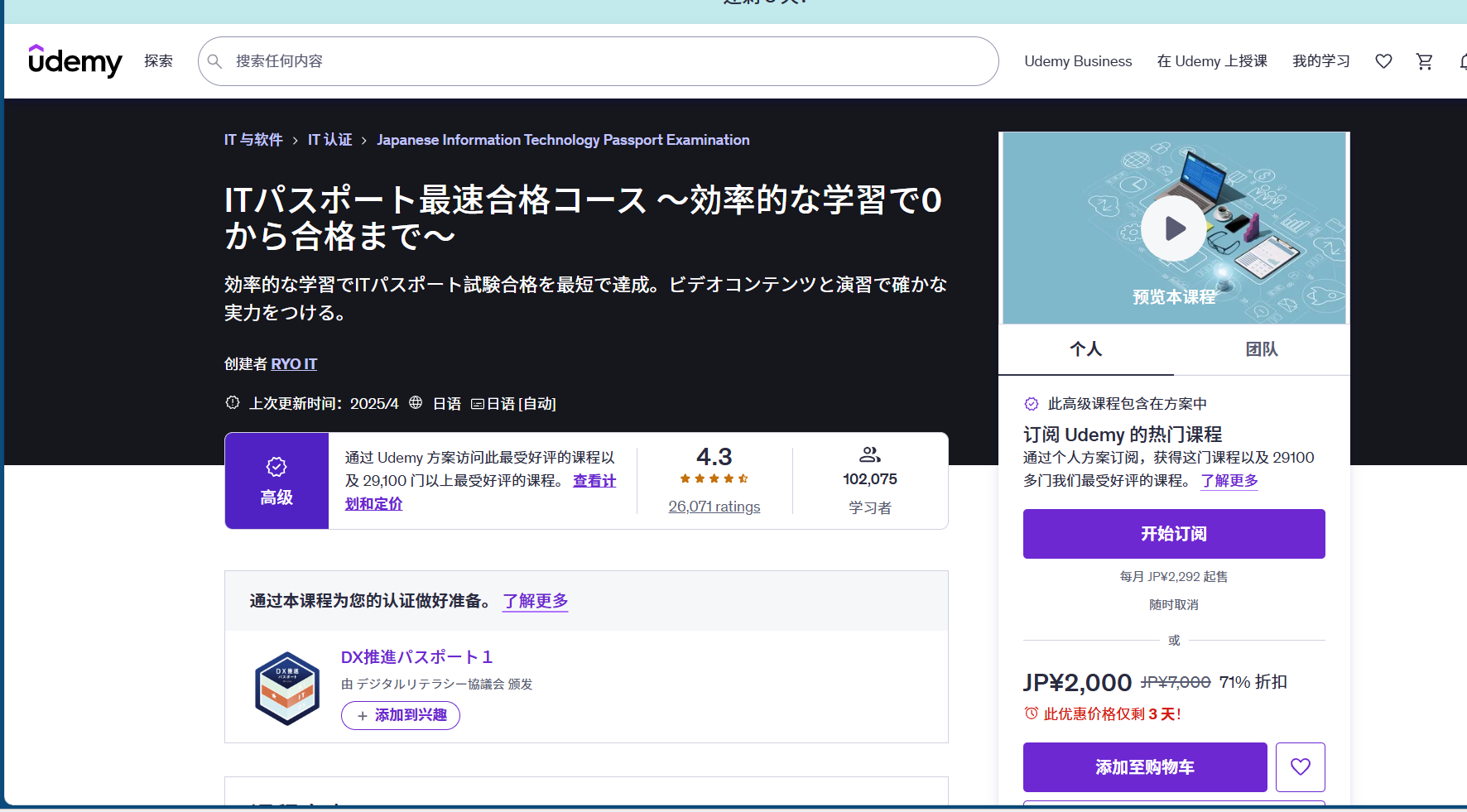Click 每月 JP¥2,292 起售 text

click(1174, 577)
